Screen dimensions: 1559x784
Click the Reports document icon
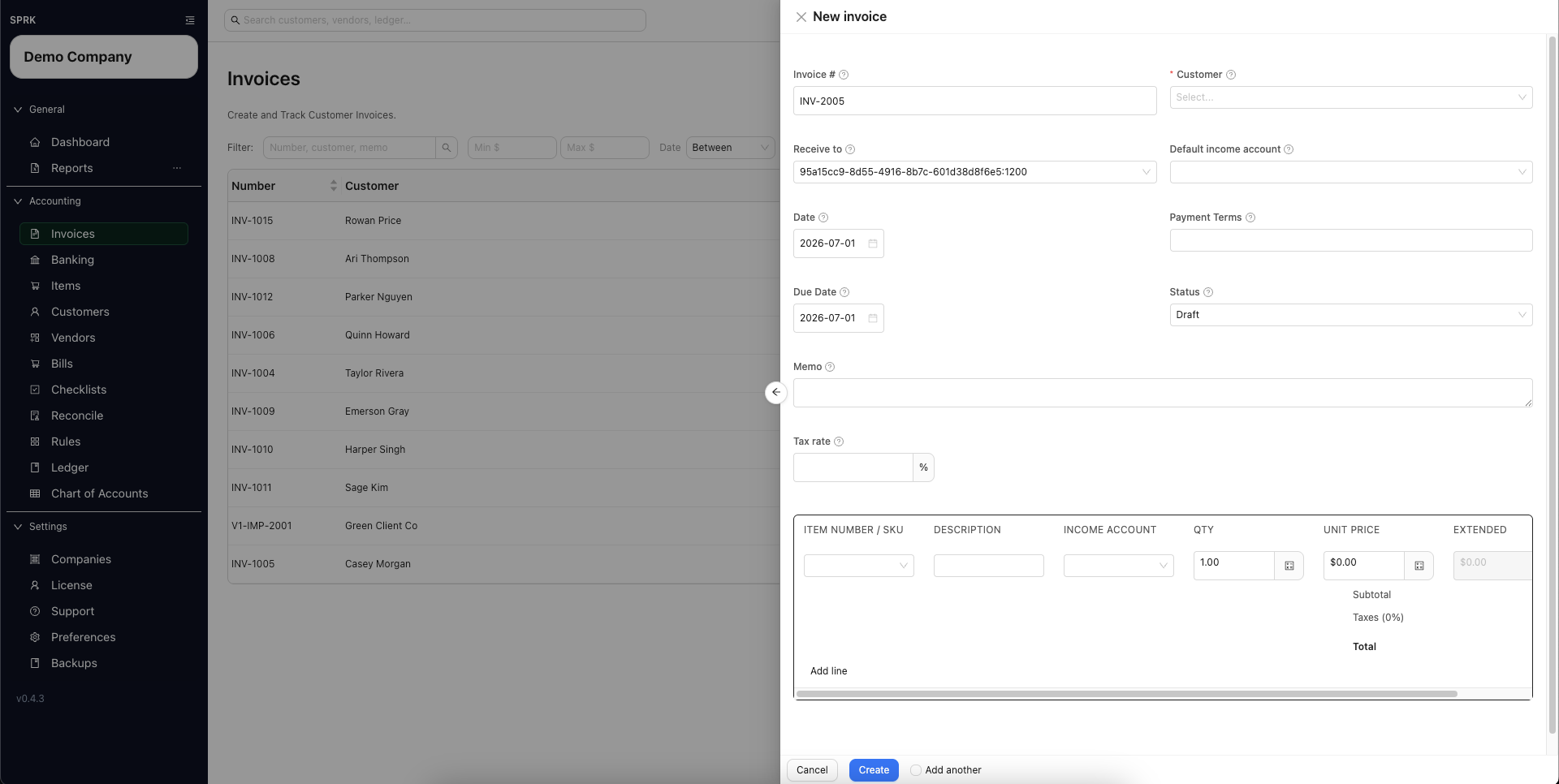(35, 168)
